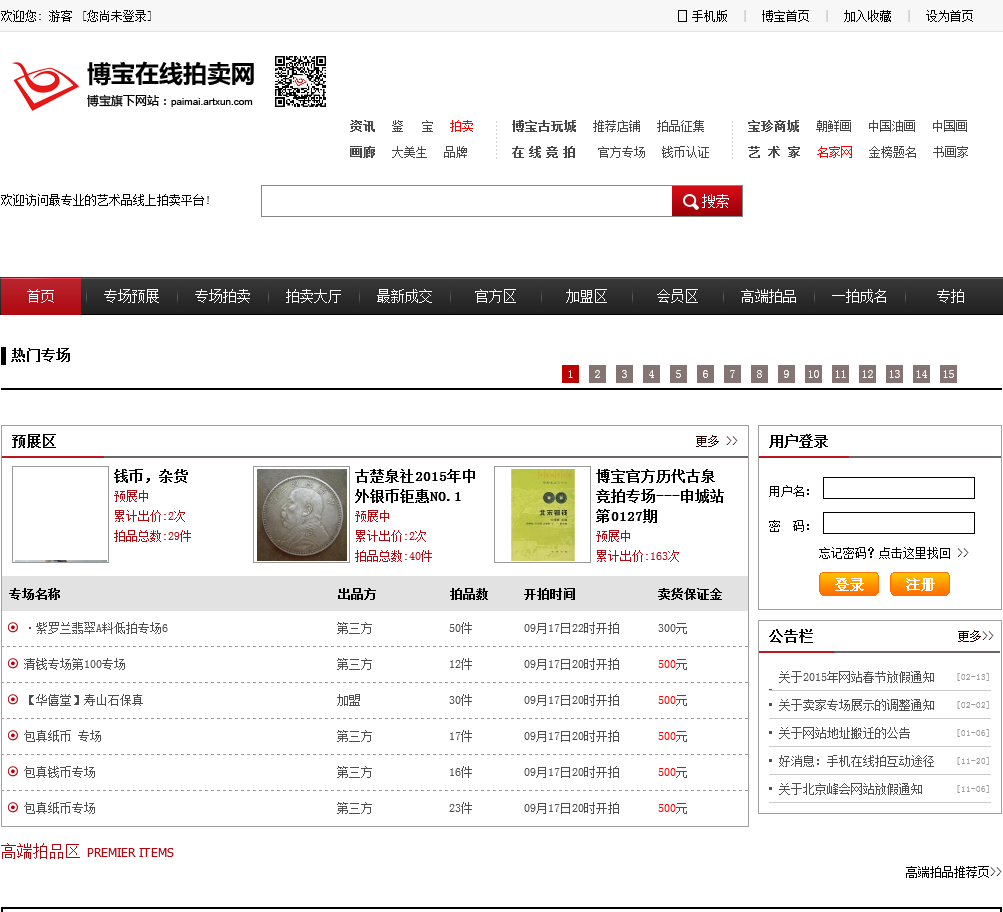The height and width of the screenshot is (912, 1003).
Task: Open 古楚泉社2015年中外银币钜惠NO.1 title
Action: (416, 486)
